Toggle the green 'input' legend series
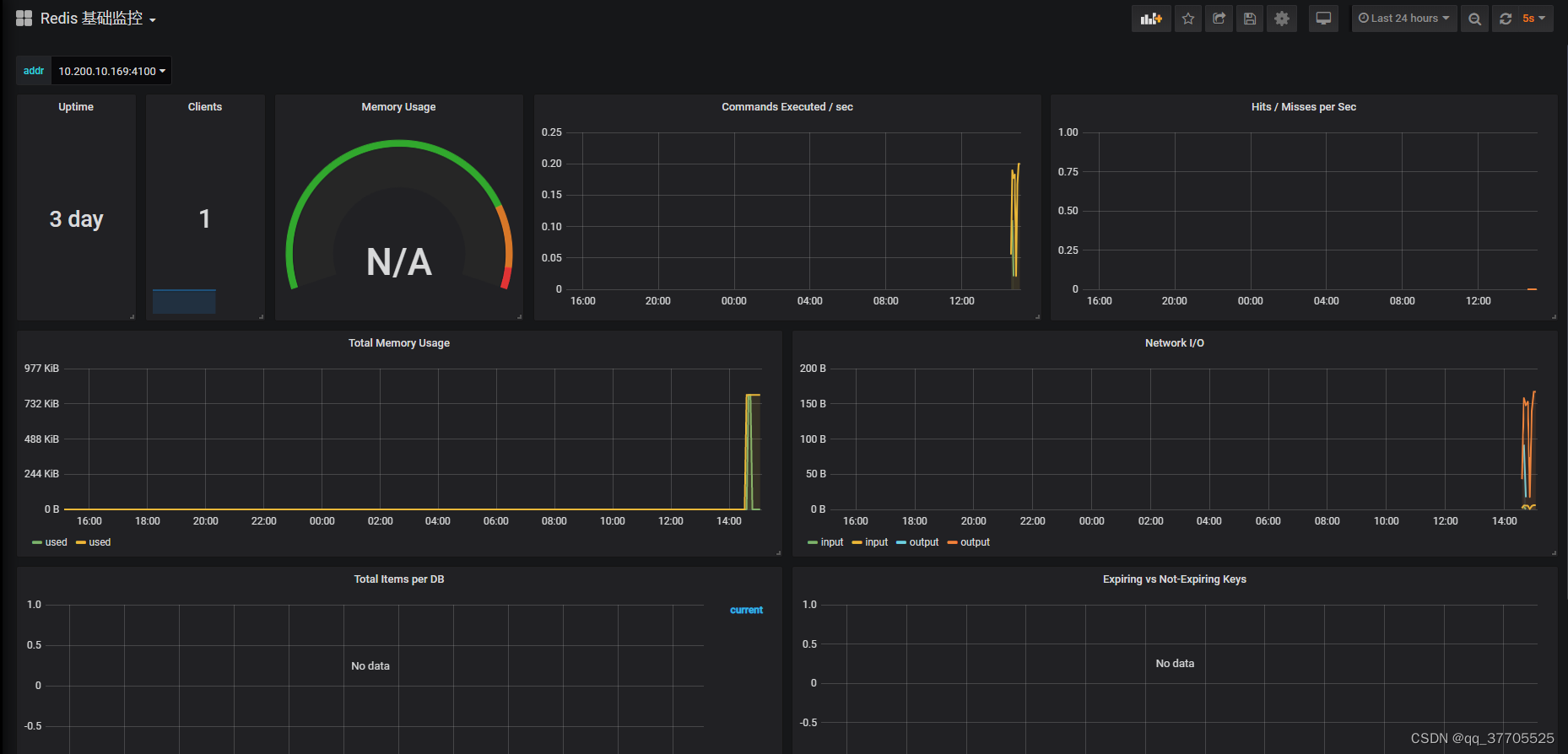Viewport: 1568px width, 754px height. click(x=832, y=542)
